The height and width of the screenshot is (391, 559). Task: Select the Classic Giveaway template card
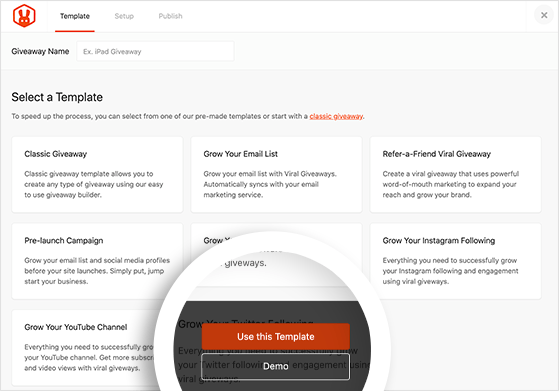[x=97, y=175]
